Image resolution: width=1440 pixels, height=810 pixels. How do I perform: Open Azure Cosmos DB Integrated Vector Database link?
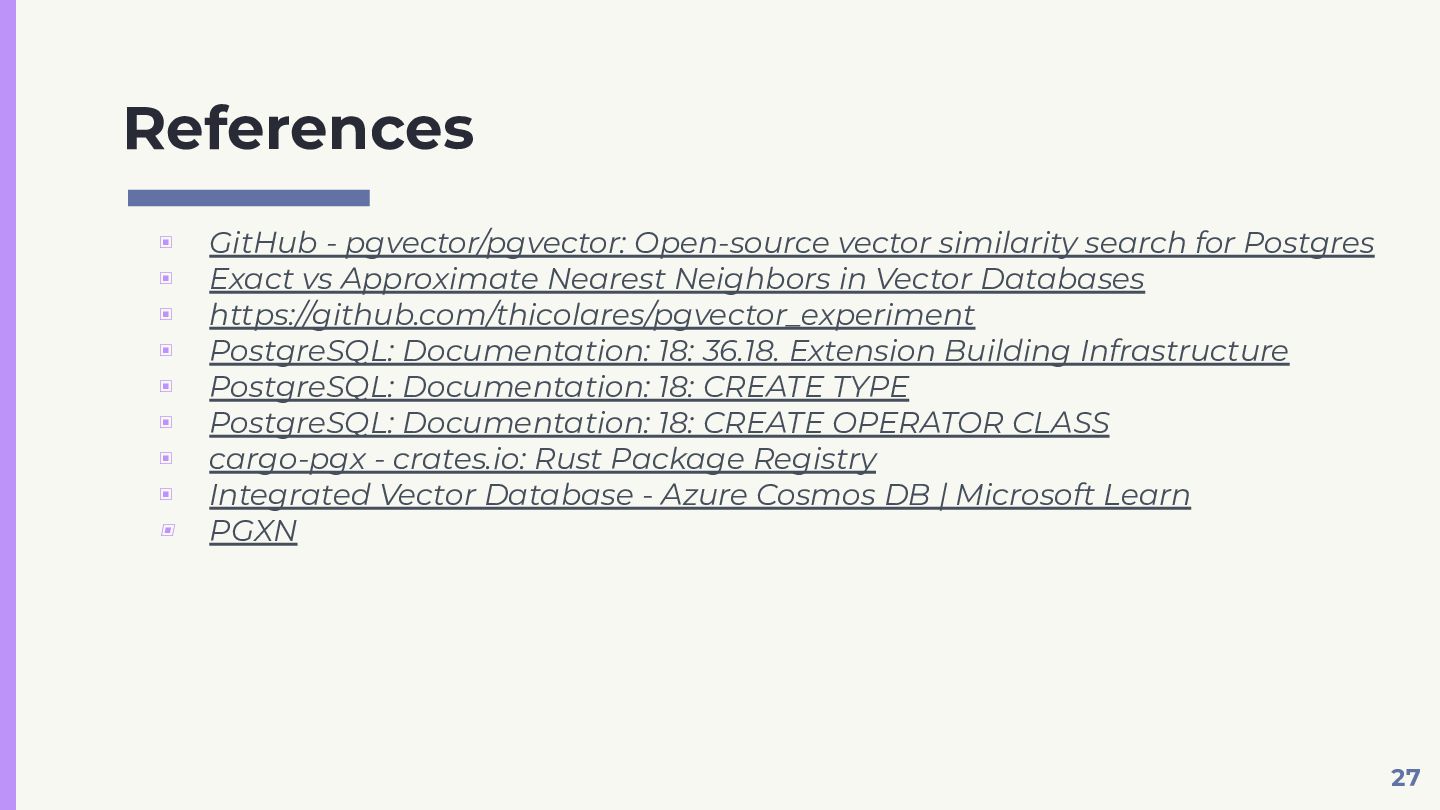(x=699, y=495)
